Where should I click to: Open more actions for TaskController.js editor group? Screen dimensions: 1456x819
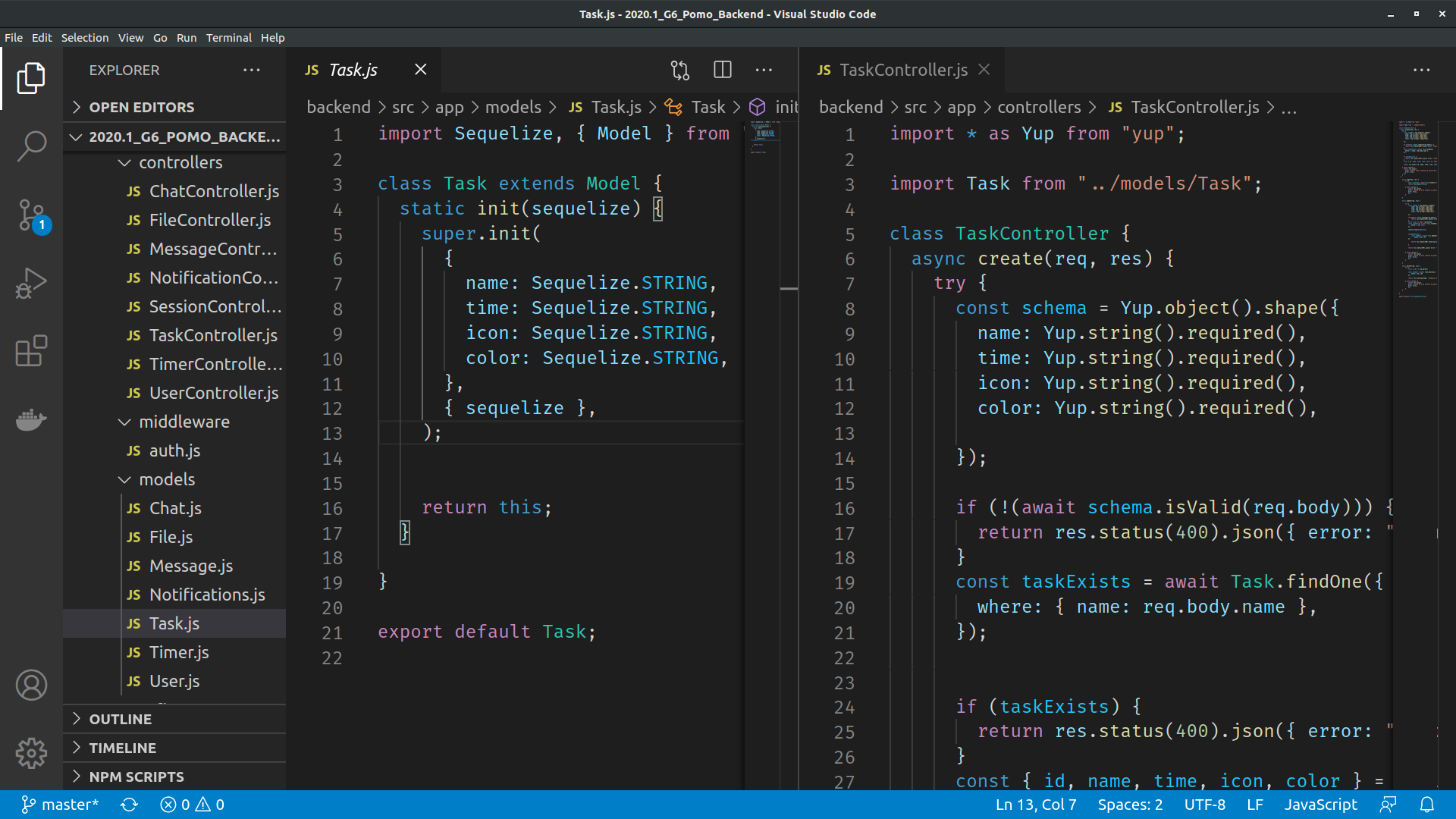click(1422, 70)
